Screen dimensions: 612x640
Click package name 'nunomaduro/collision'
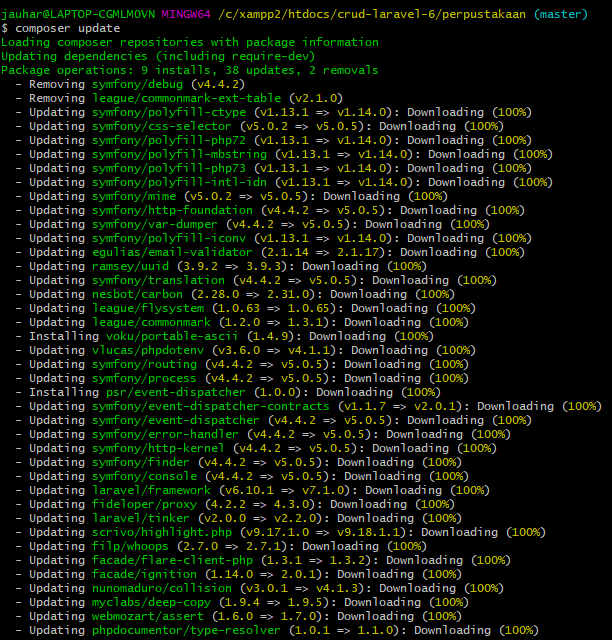(x=162, y=588)
